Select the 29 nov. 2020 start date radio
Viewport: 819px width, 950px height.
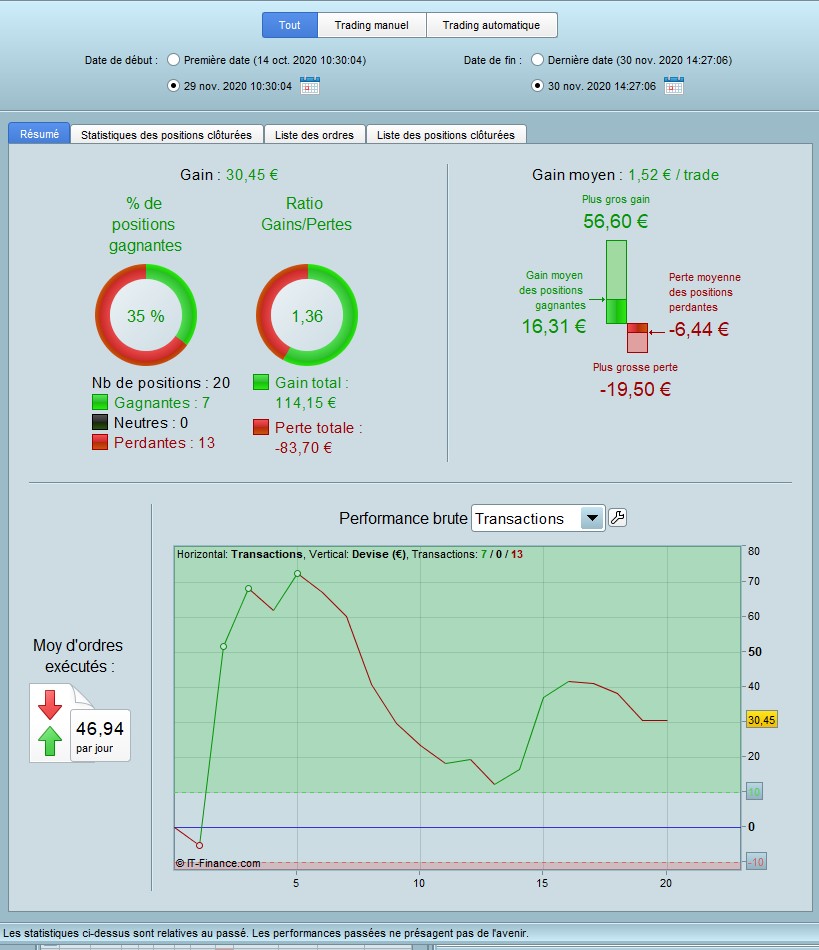click(x=174, y=86)
